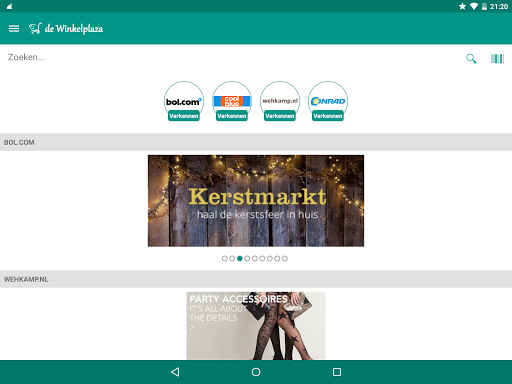Tap the Android home circle button
Image resolution: width=512 pixels, height=384 pixels.
click(x=256, y=372)
